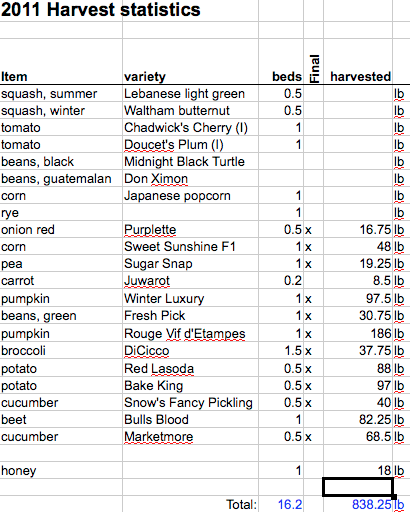
Task: Click the harvested value 186
Action: coord(381,334)
